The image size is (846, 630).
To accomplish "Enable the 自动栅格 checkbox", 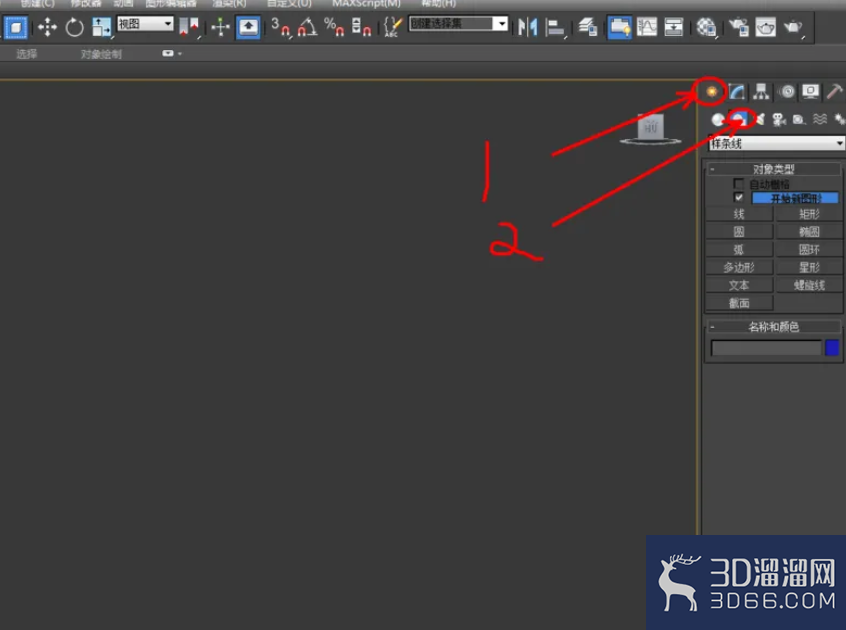I will (x=739, y=184).
